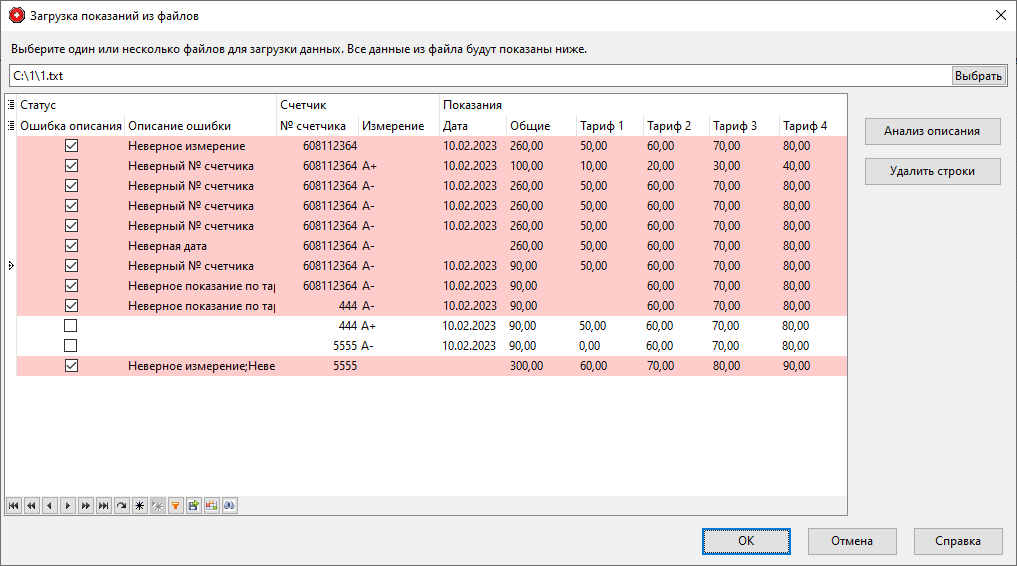Go to the last record in navigator
The width and height of the screenshot is (1017, 566).
103,506
